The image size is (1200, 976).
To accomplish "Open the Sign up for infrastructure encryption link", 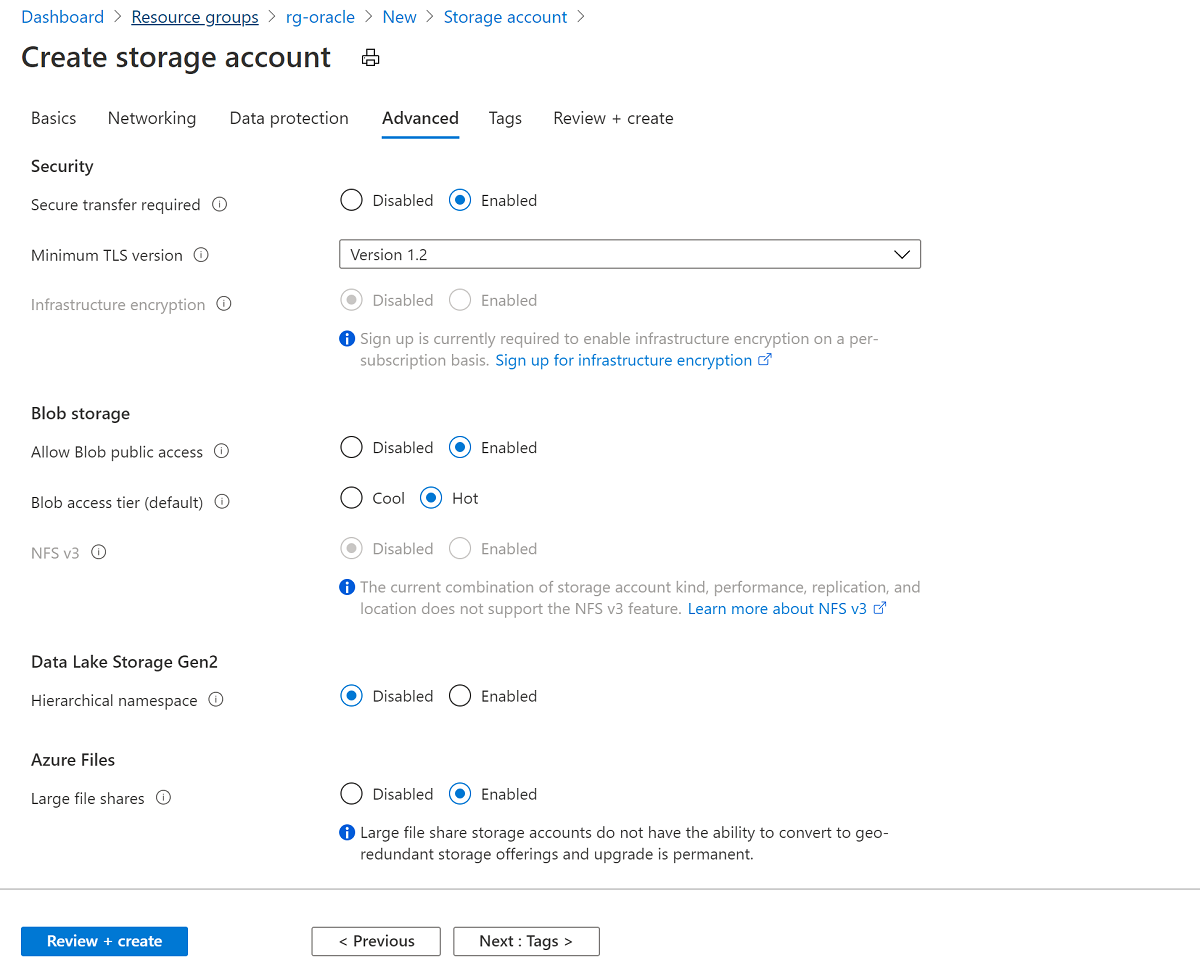I will pos(625,359).
